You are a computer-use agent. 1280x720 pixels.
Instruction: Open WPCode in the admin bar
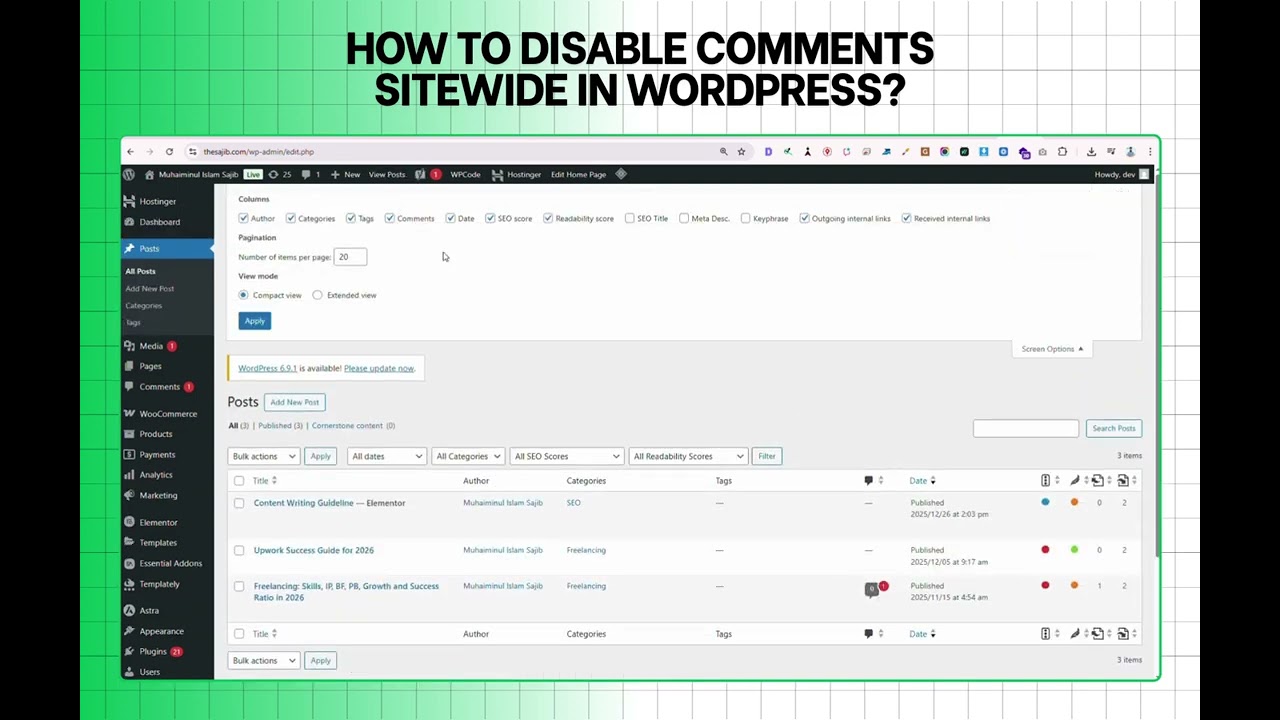[x=465, y=174]
